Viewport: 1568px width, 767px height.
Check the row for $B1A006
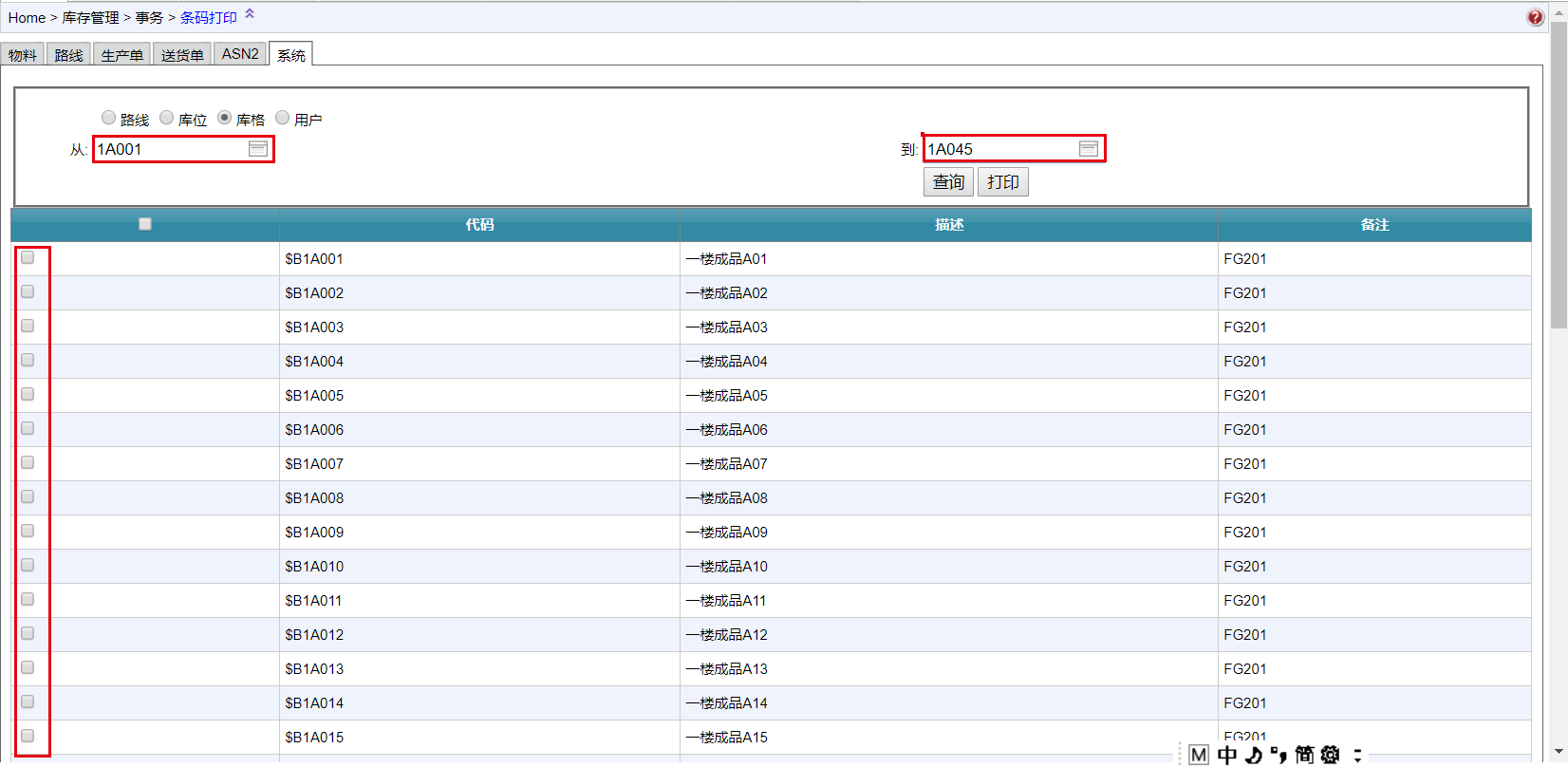(x=28, y=428)
